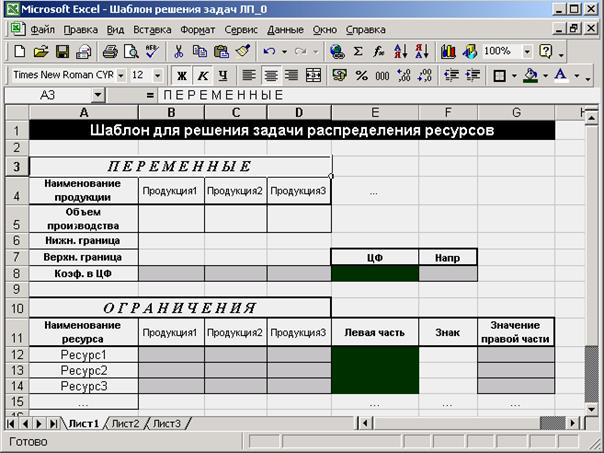The image size is (604, 453).
Task: Open the Fill Color dropdown arrow
Action: [x=545, y=76]
